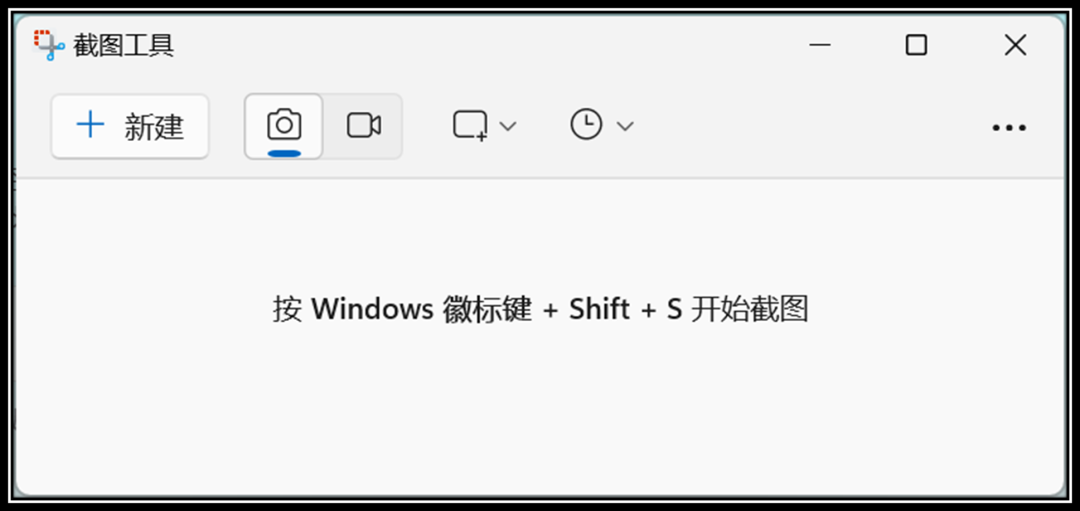The height and width of the screenshot is (511, 1080).
Task: Minimize the 截图工具 window
Action: coord(820,45)
